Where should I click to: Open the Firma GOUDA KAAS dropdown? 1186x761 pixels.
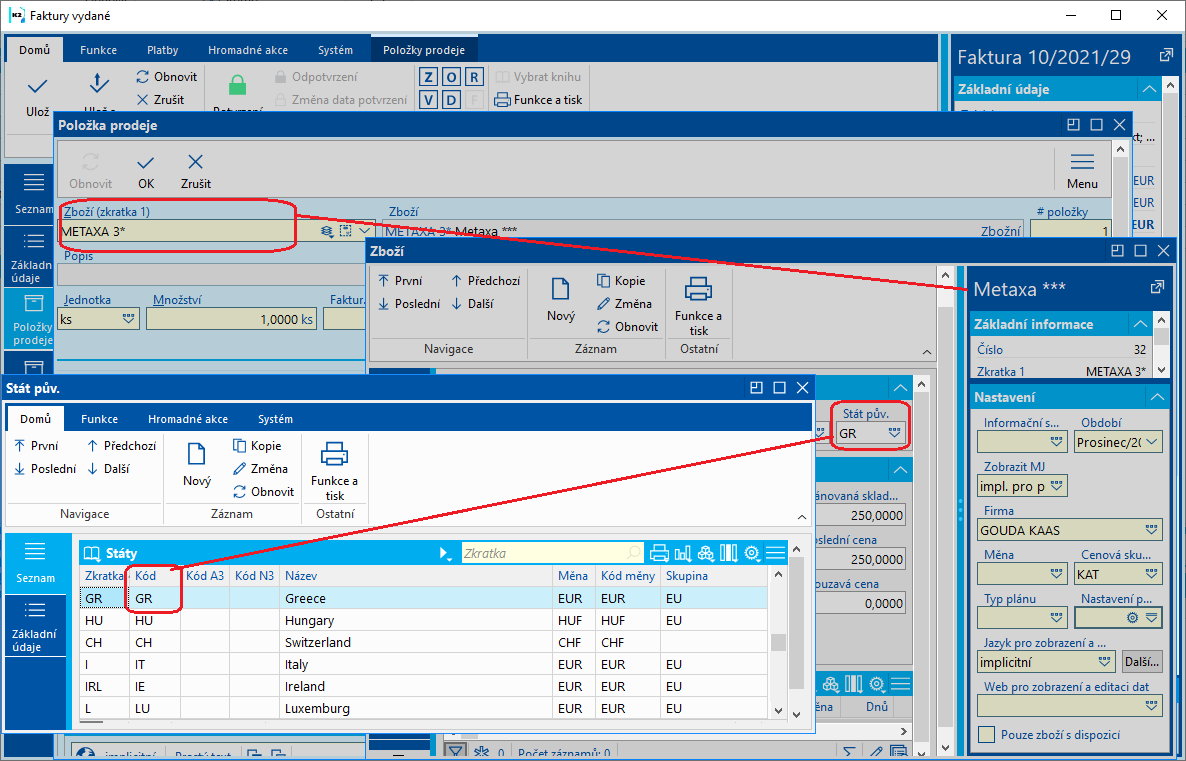coord(1150,530)
